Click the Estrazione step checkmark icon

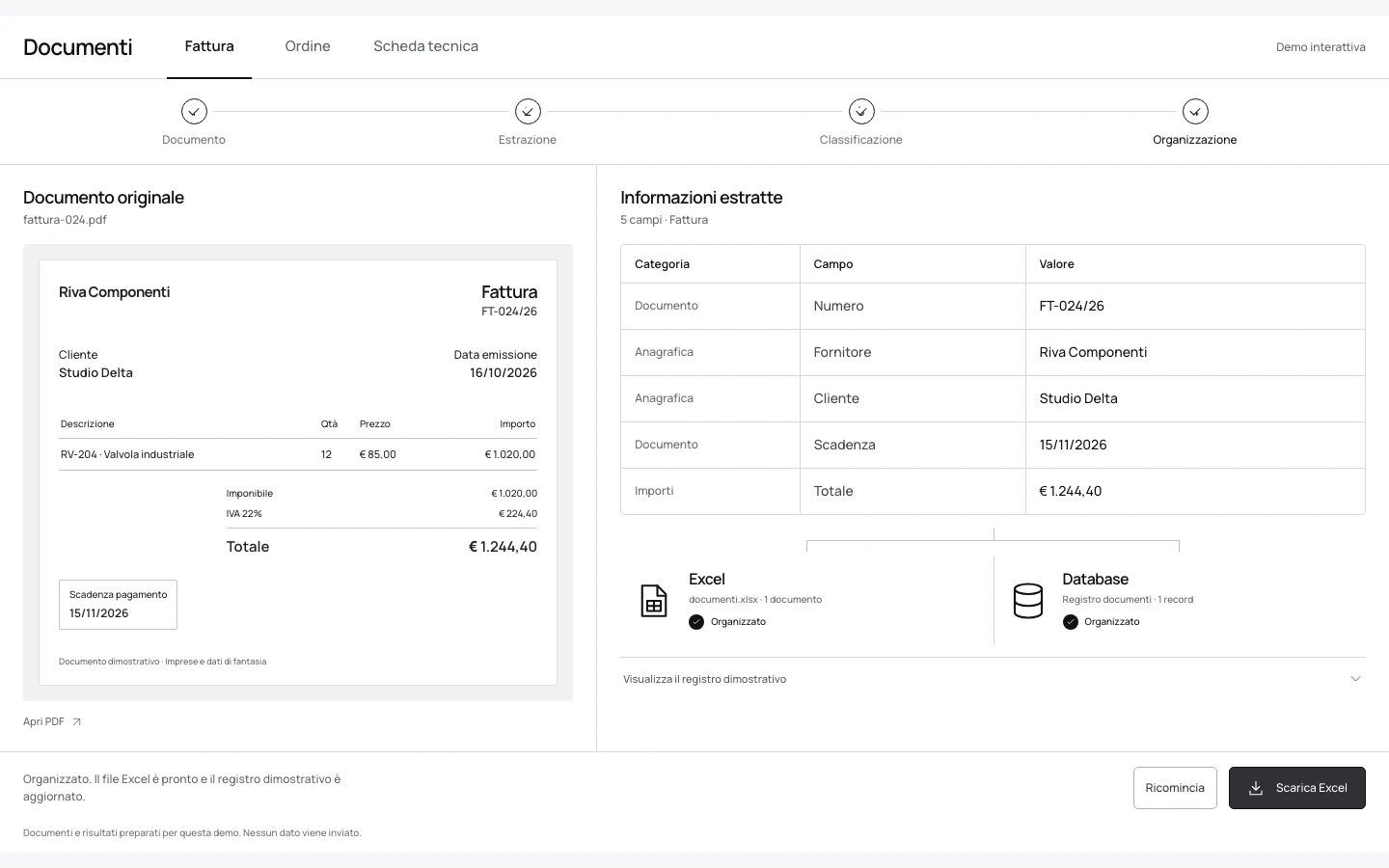tap(528, 112)
